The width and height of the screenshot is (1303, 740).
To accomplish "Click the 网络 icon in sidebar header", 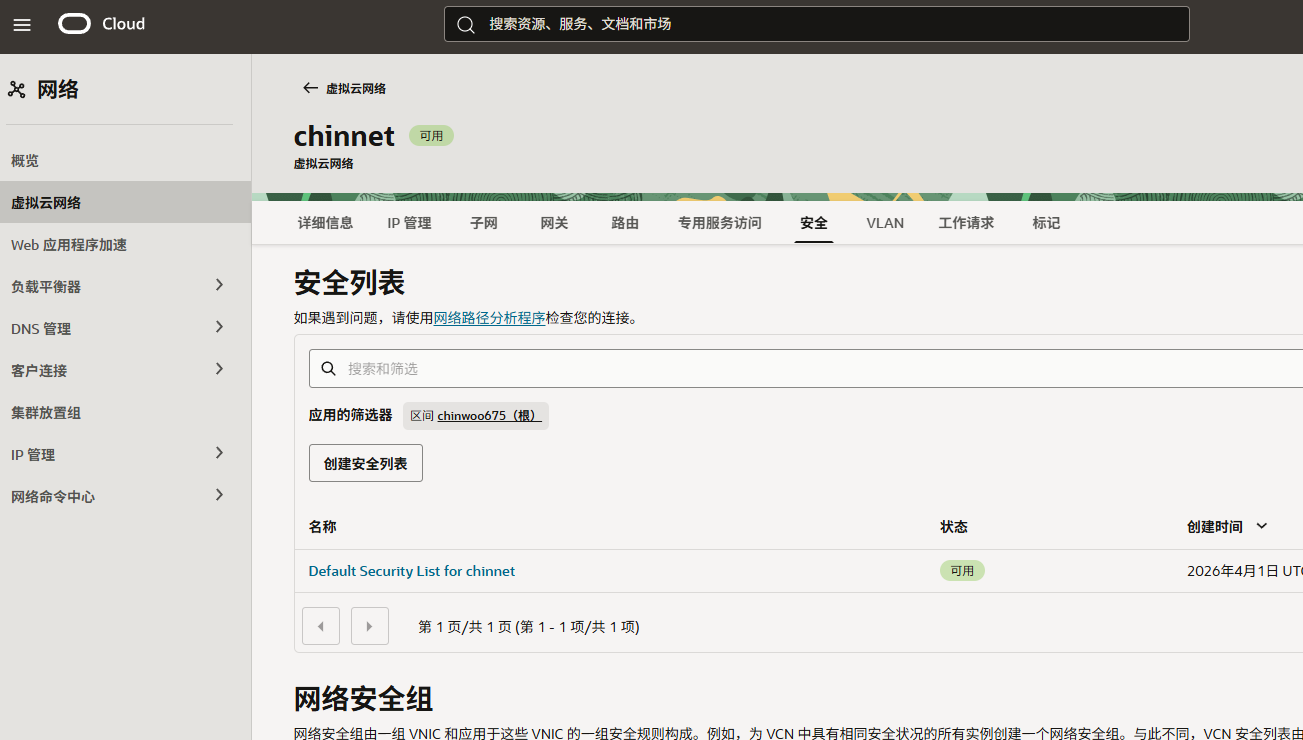I will click(x=17, y=90).
